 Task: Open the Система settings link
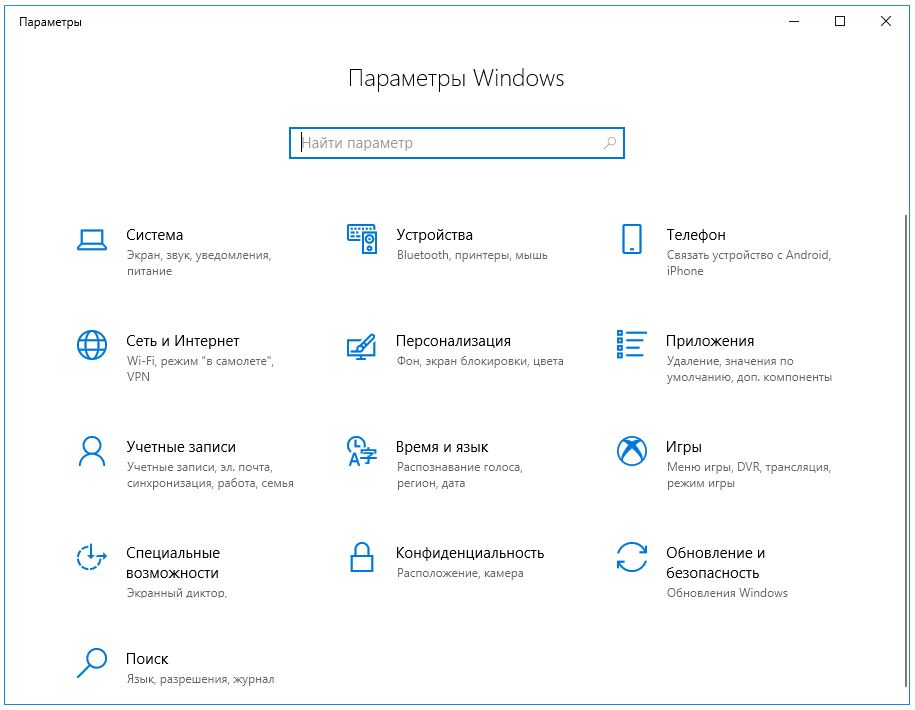pyautogui.click(x=155, y=235)
